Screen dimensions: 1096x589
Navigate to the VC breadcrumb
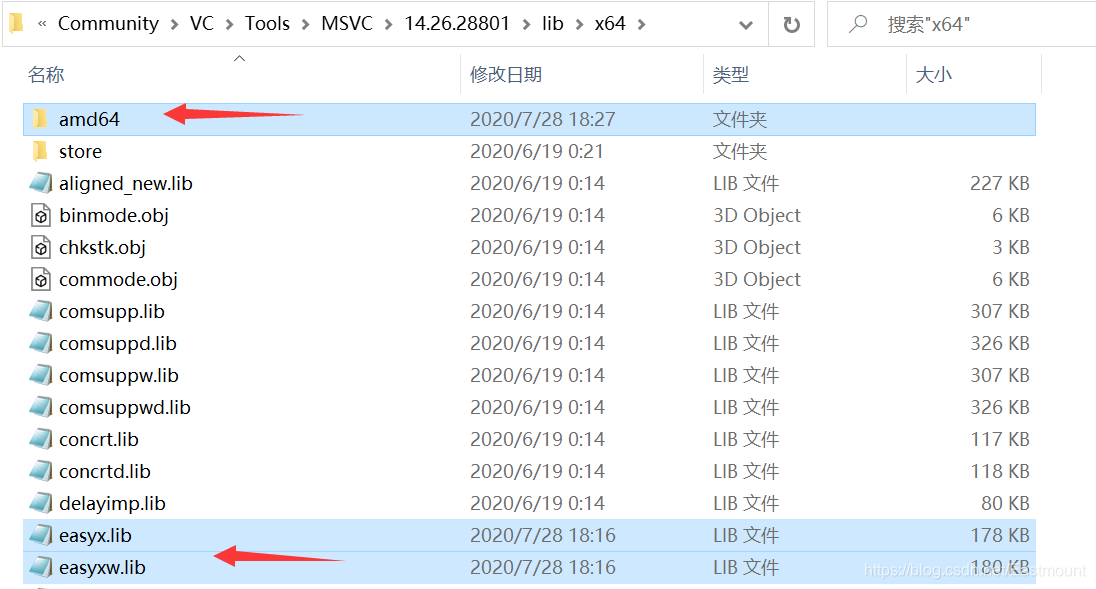[x=202, y=24]
